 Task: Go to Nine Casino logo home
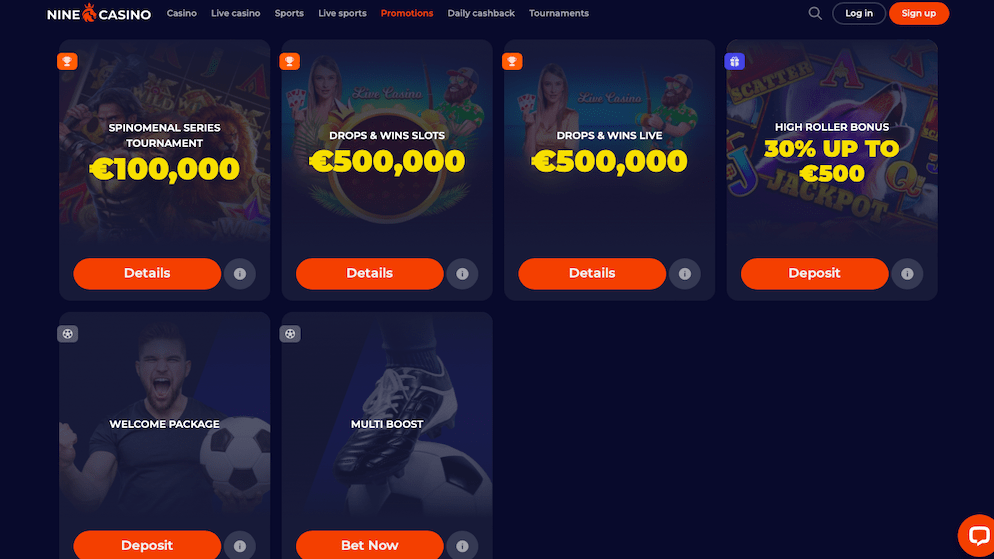[99, 13]
